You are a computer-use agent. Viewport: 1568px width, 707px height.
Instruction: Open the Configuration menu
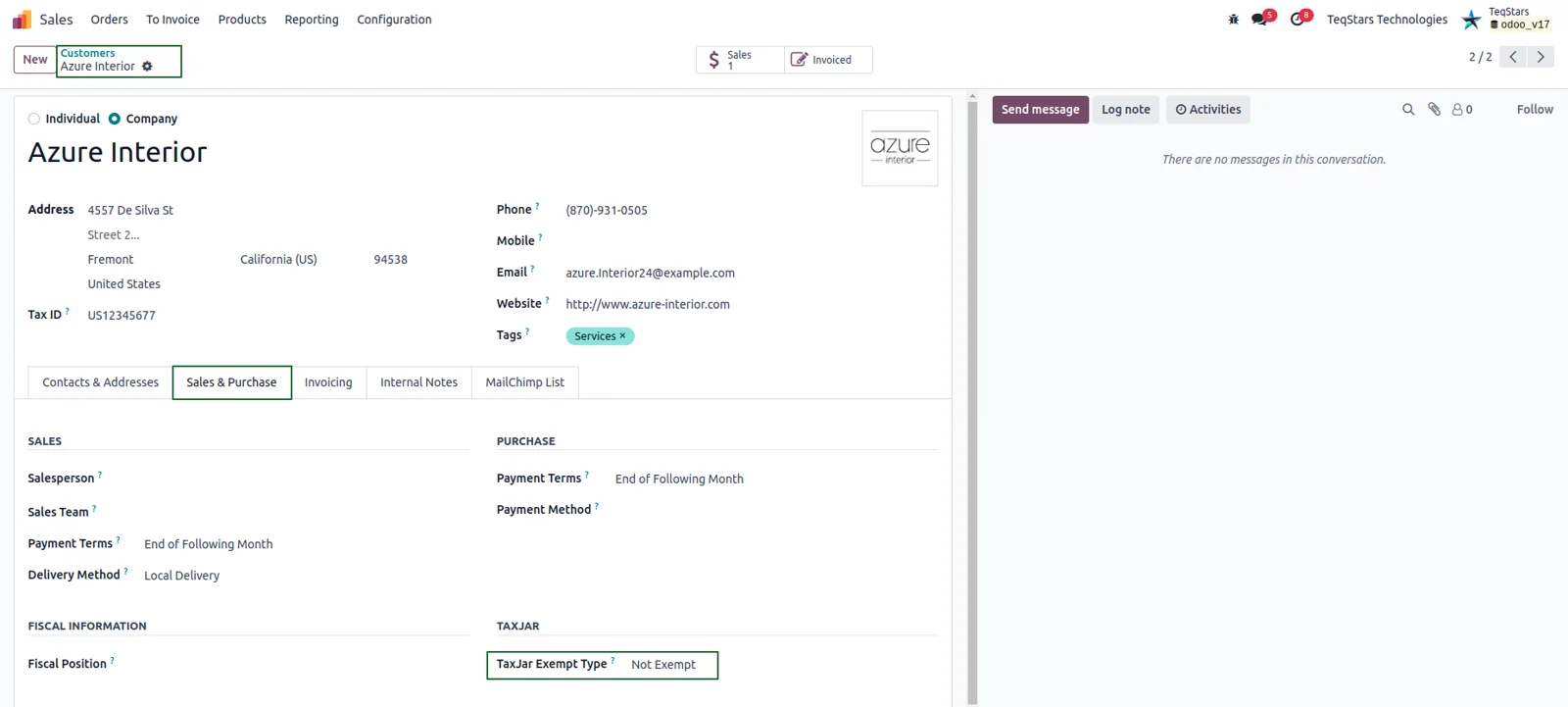[x=394, y=20]
